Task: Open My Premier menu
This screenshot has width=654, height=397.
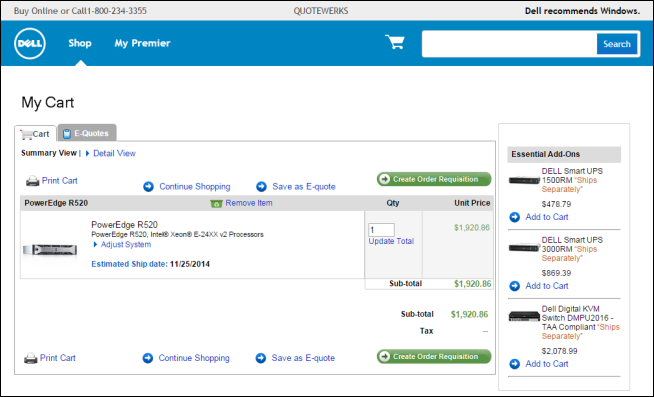Action: click(142, 43)
